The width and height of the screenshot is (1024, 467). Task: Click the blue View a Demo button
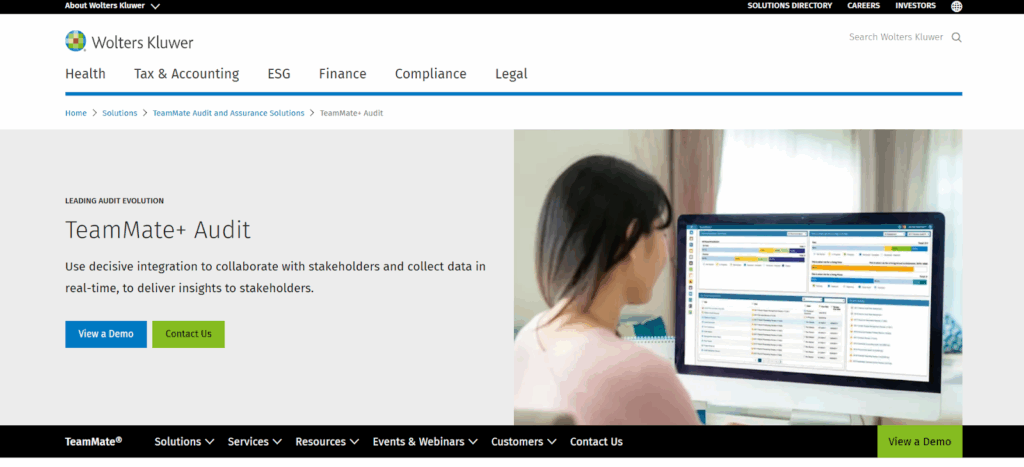click(x=105, y=334)
